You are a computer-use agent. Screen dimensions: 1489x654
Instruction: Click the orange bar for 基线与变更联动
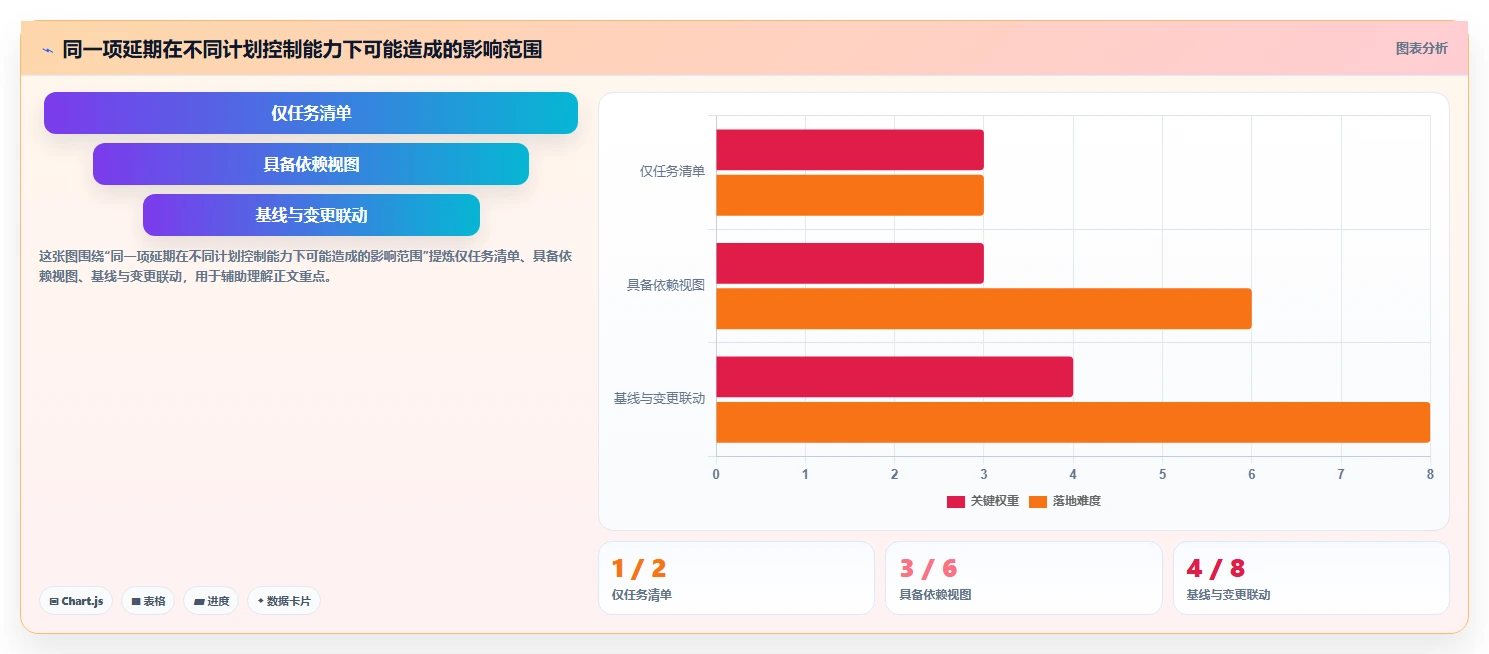click(x=1073, y=422)
